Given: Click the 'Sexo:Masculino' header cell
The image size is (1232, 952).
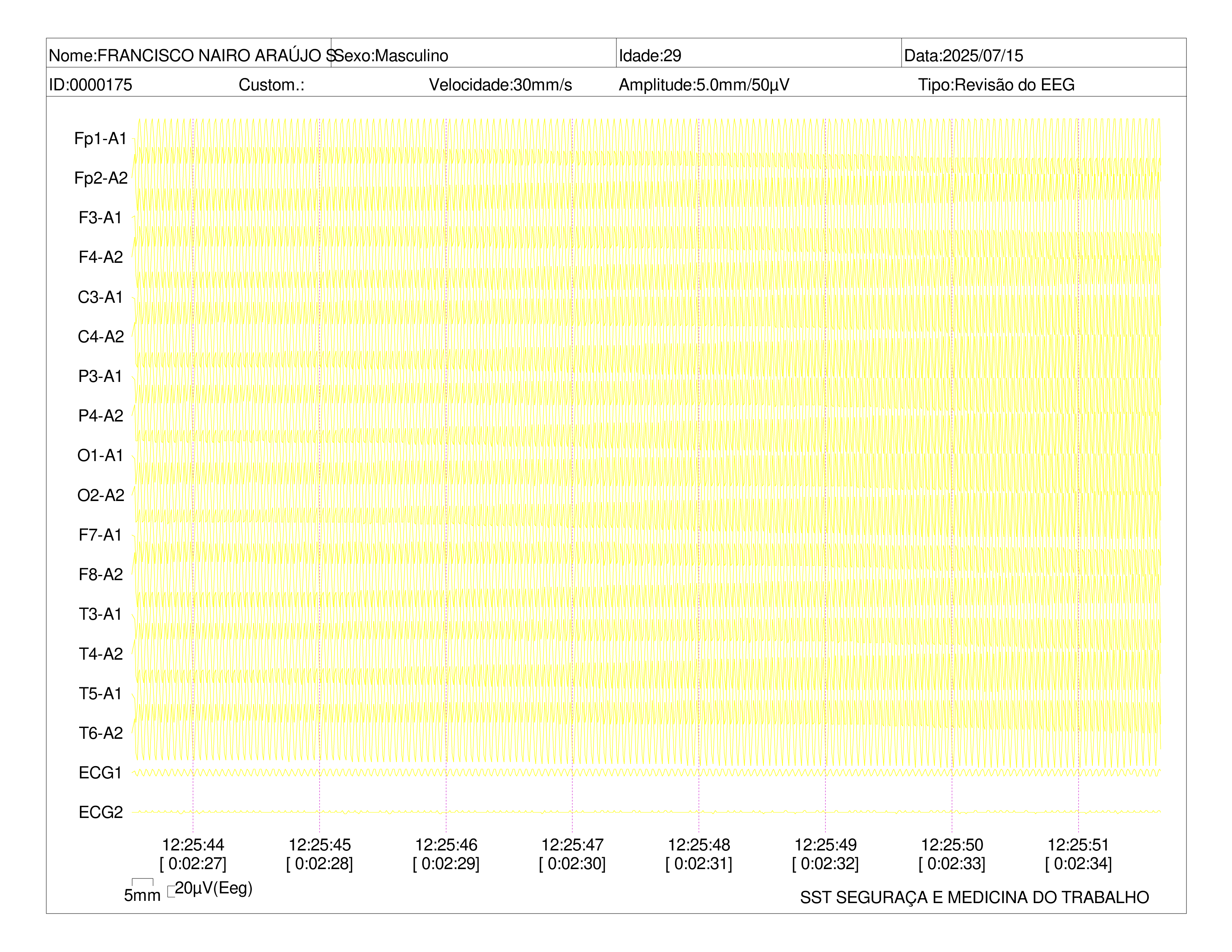Looking at the screenshot, I should 473,54.
